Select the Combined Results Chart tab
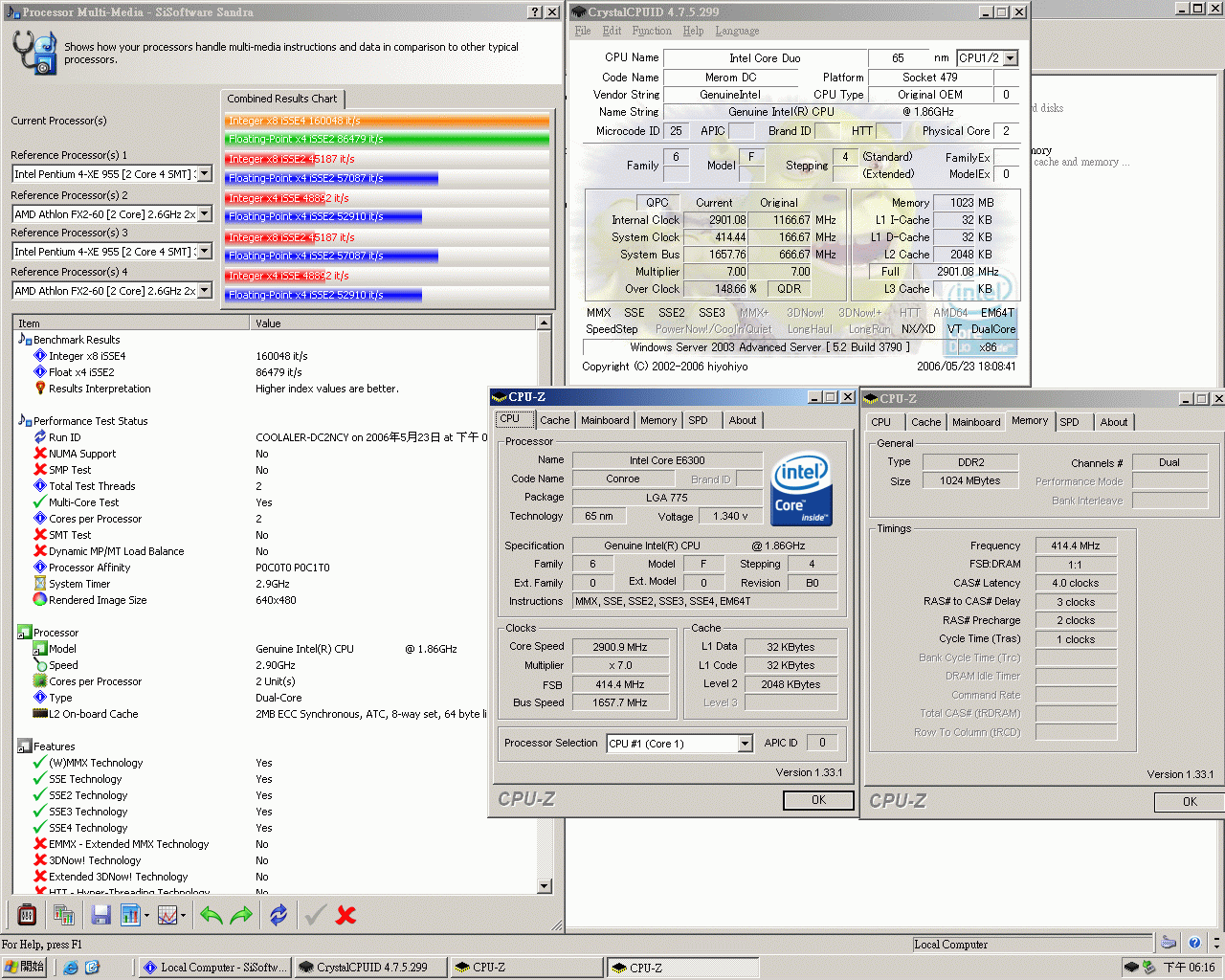1225x980 pixels. (282, 99)
